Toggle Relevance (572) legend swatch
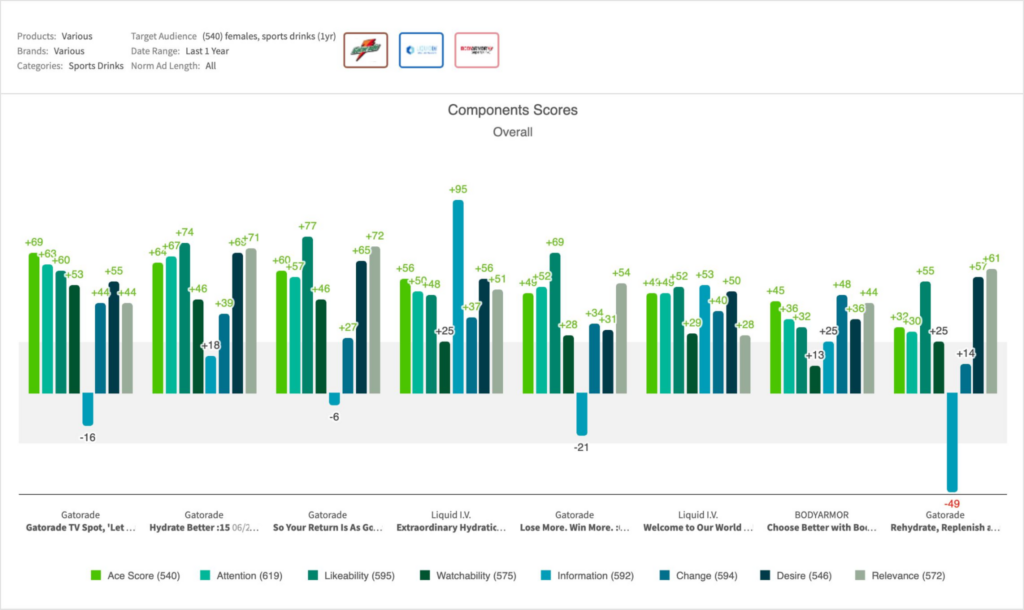Viewport: 1024px width, 610px height. (860, 575)
